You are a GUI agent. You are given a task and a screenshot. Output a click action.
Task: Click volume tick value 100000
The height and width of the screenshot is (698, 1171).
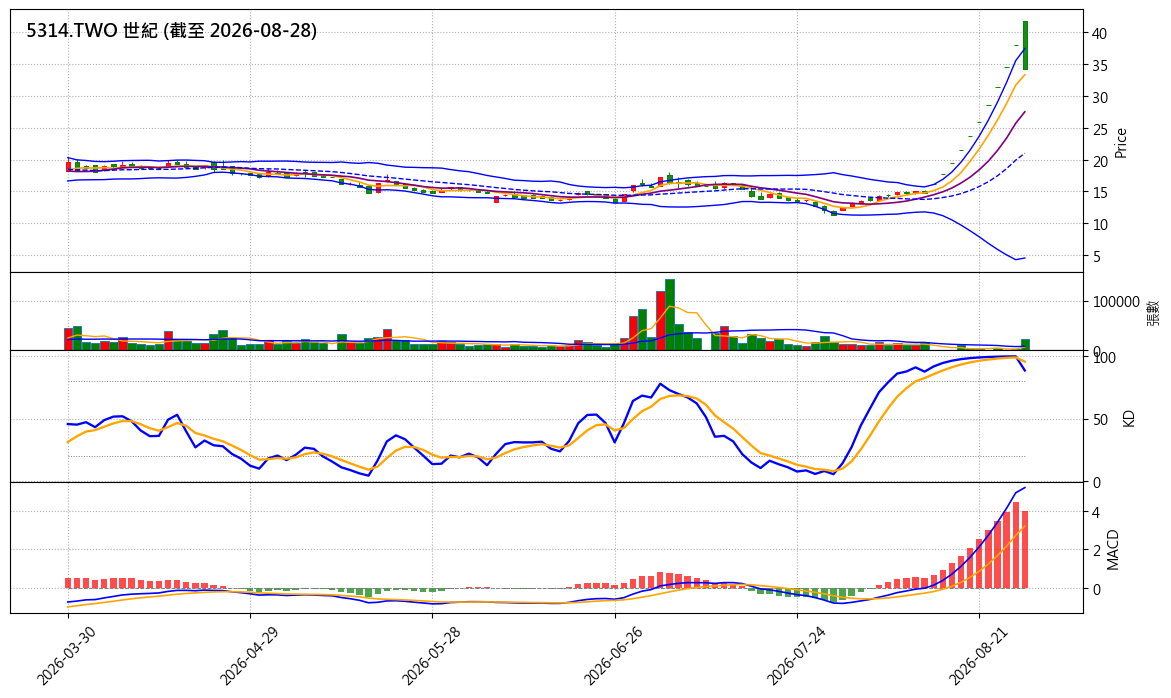click(1116, 302)
